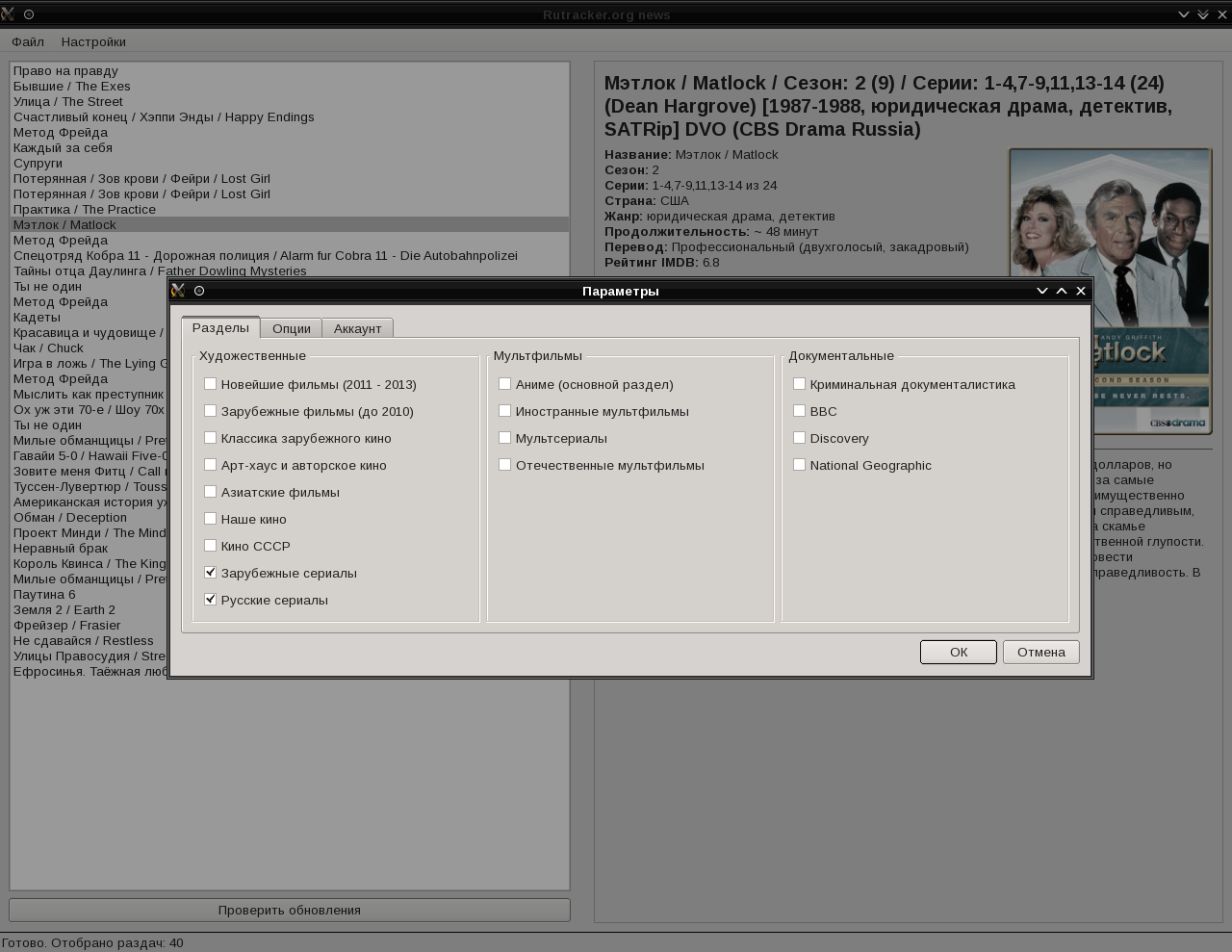Click 'Паутина 6' in the list

tap(90, 594)
